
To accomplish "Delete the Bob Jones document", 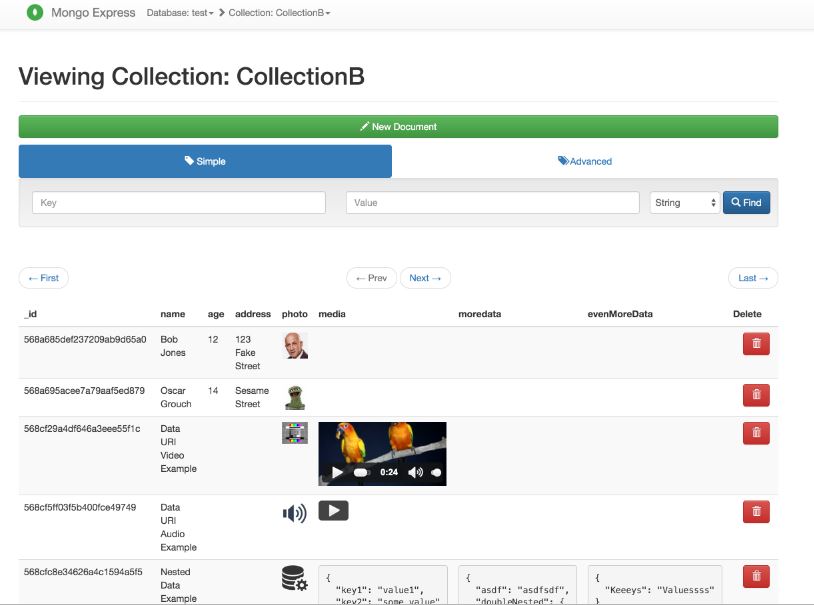I will [756, 343].
